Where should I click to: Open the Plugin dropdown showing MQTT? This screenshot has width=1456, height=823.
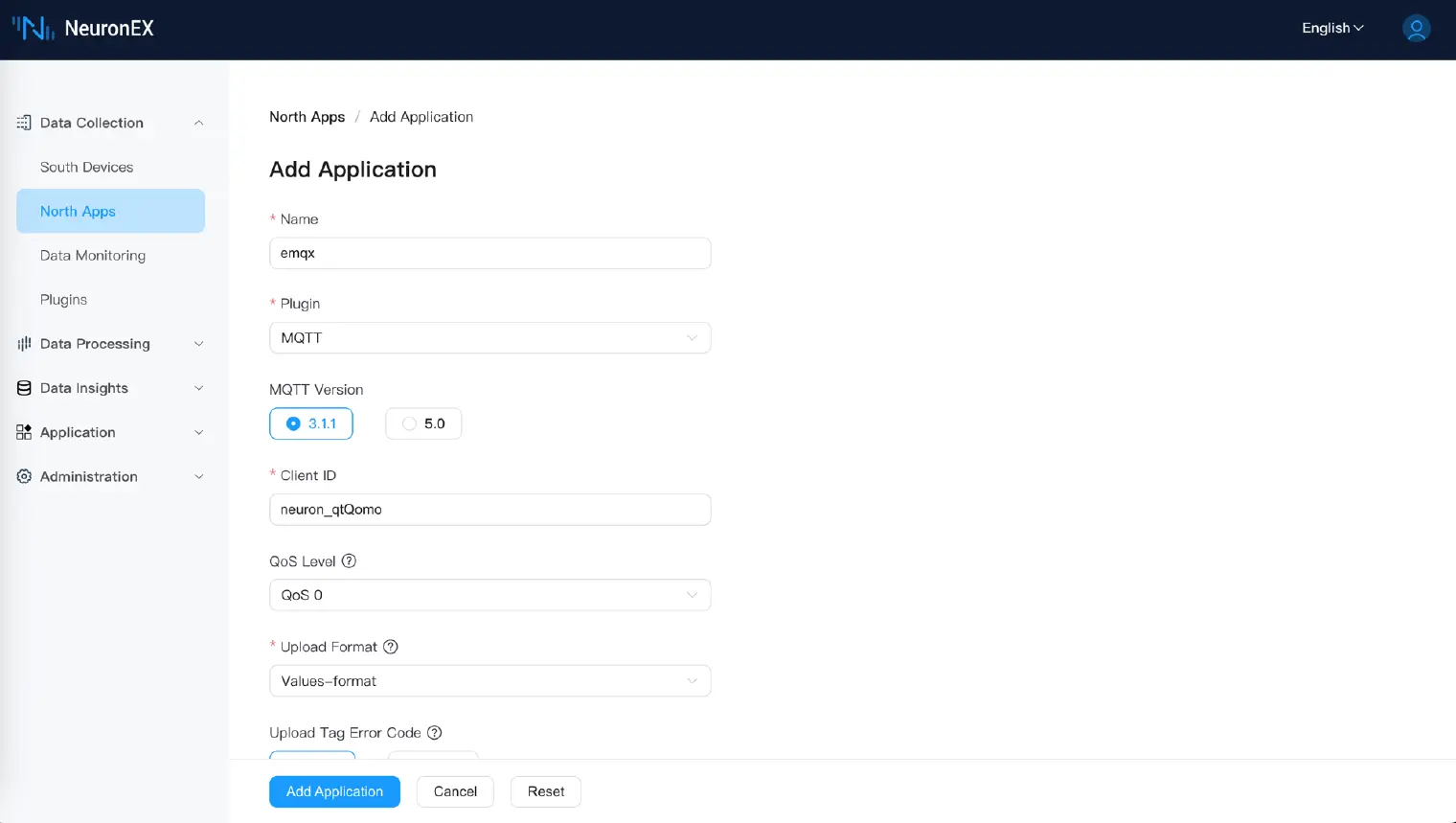coord(489,338)
